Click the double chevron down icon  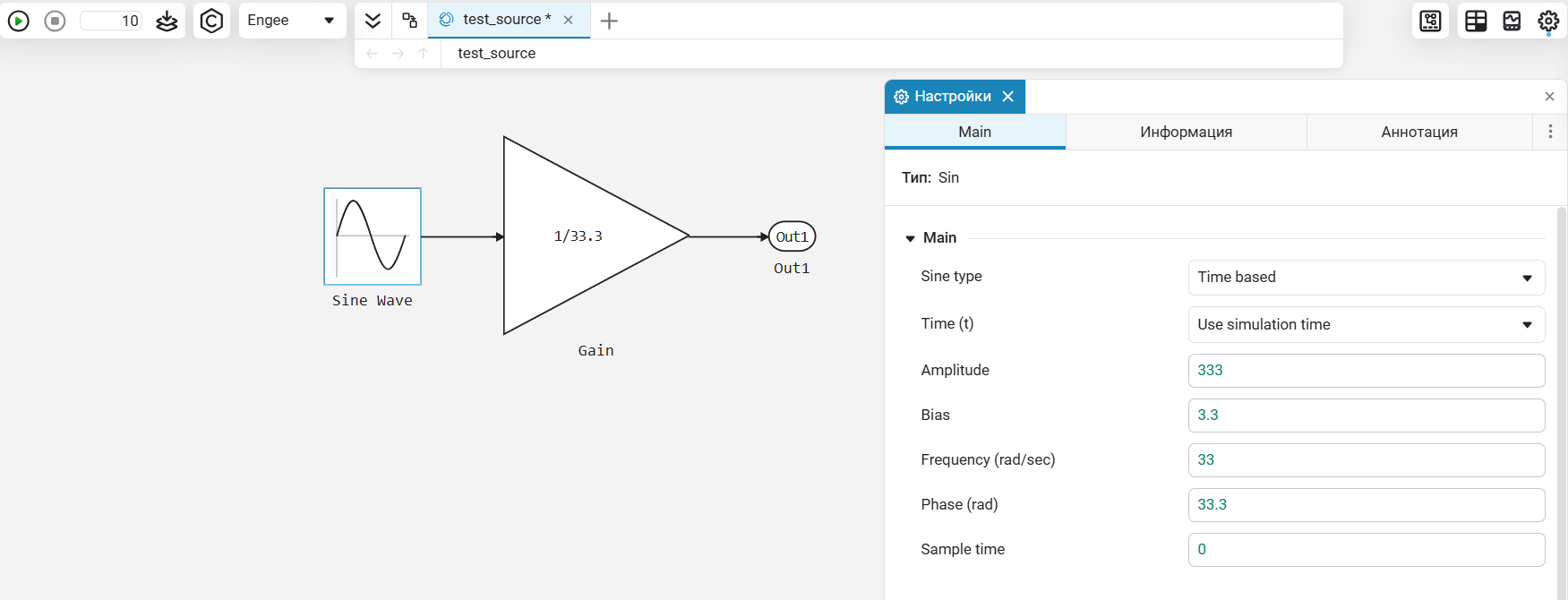373,21
